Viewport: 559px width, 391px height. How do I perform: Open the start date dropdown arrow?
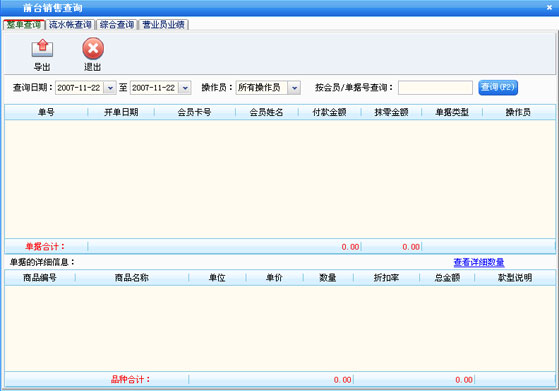pyautogui.click(x=110, y=88)
